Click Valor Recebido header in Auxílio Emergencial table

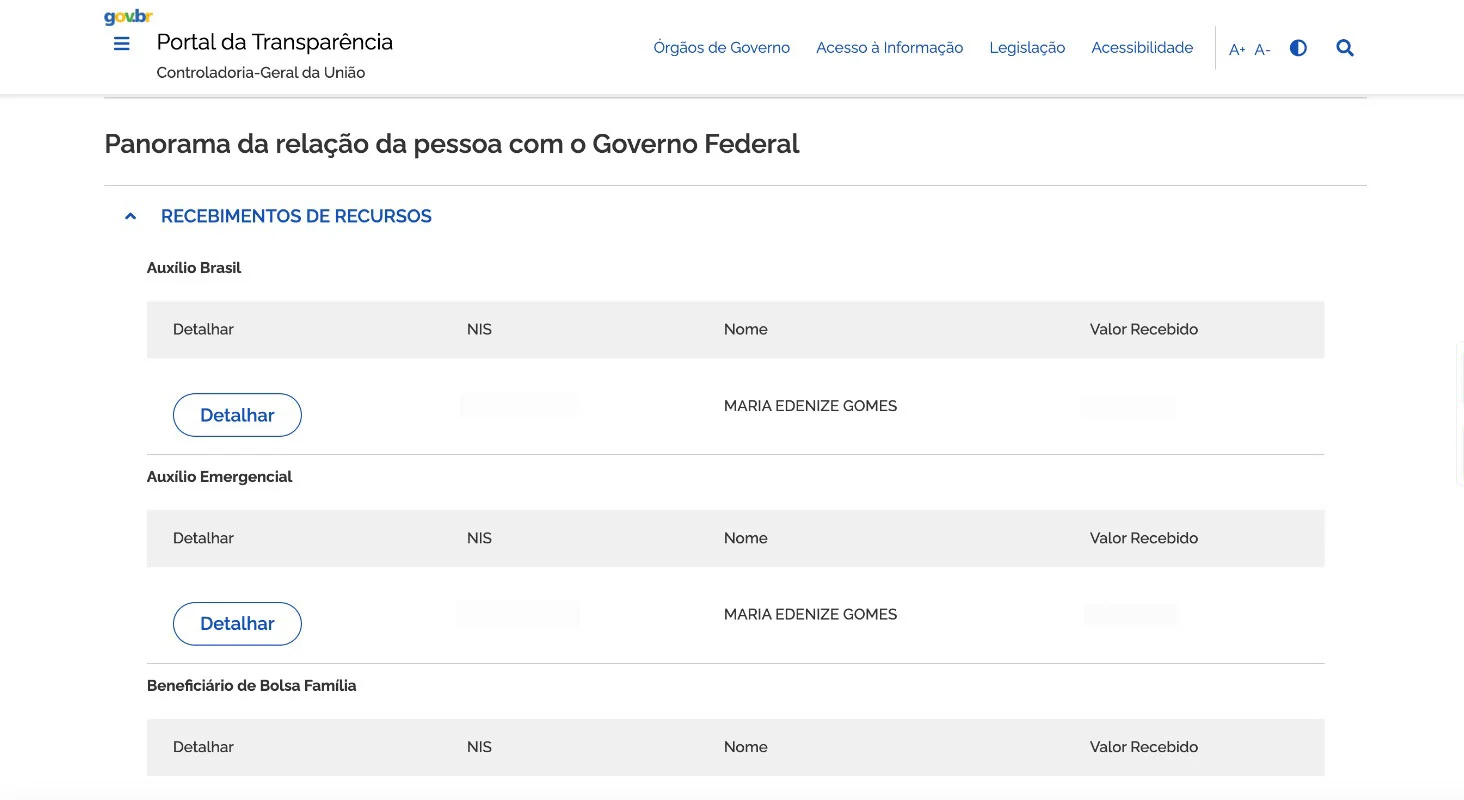[1143, 538]
